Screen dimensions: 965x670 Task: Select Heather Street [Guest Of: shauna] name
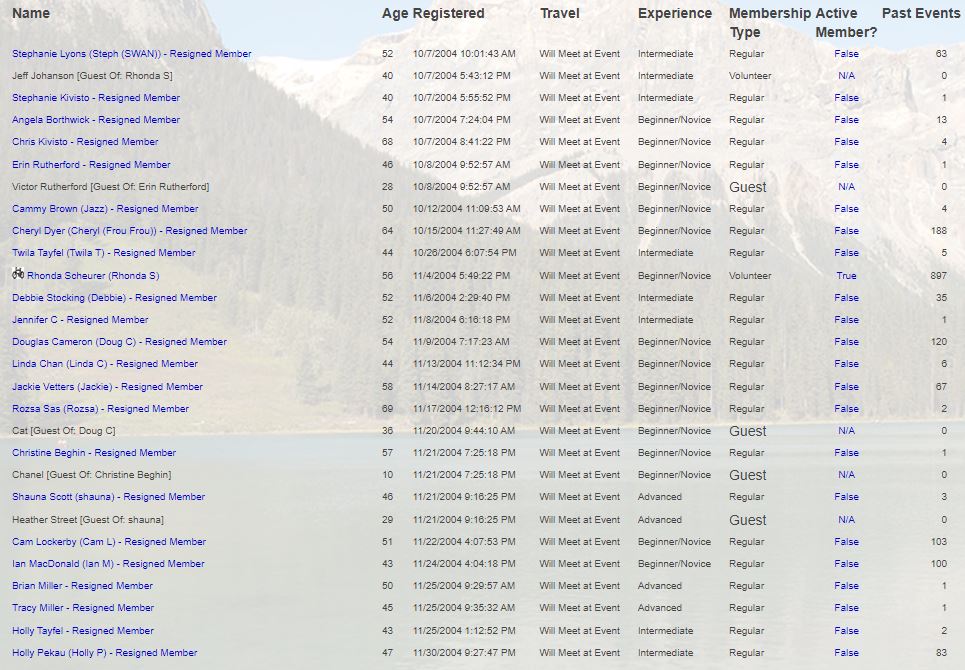[x=88, y=520]
